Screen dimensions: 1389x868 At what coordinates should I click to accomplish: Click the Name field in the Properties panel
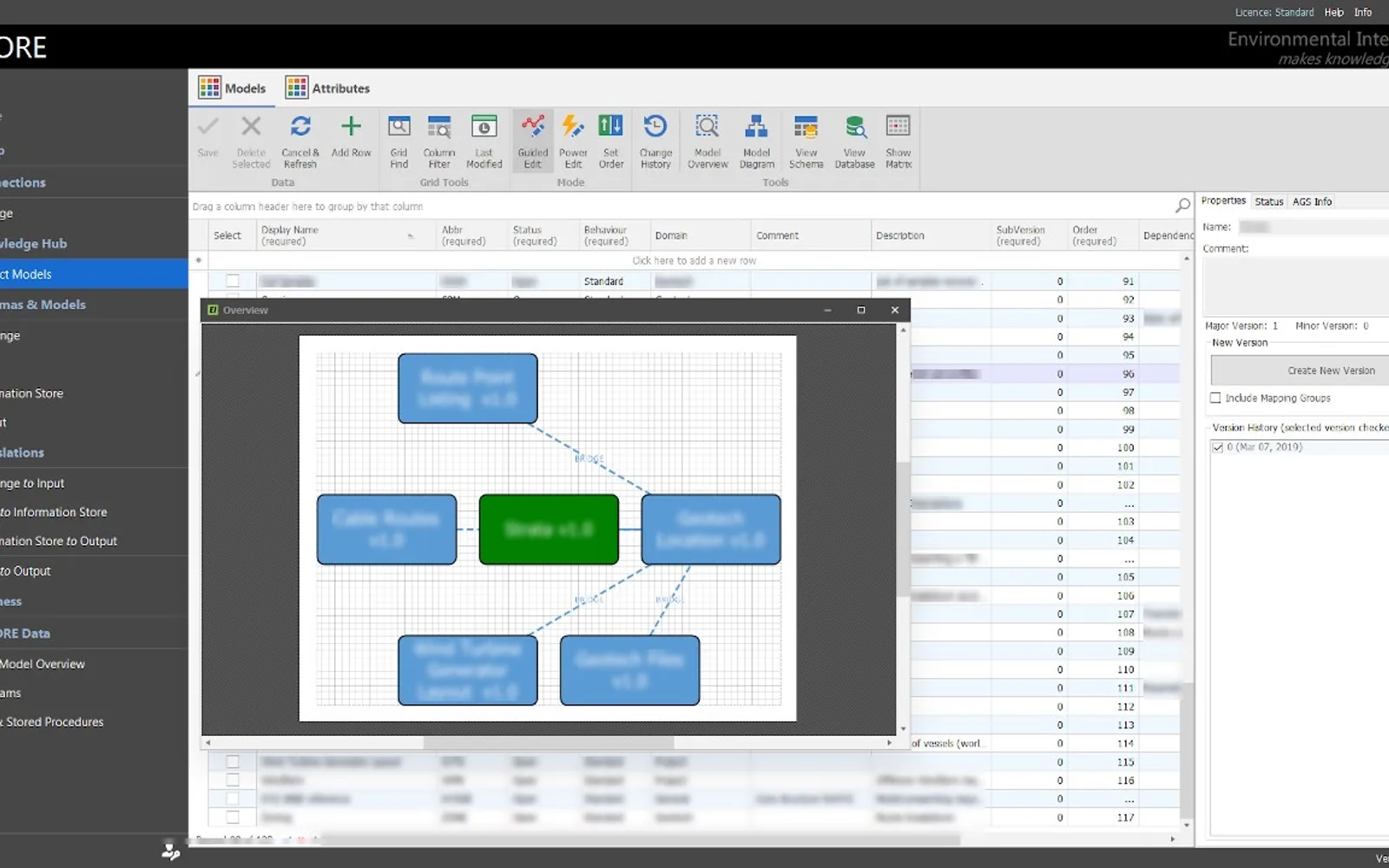1313,227
